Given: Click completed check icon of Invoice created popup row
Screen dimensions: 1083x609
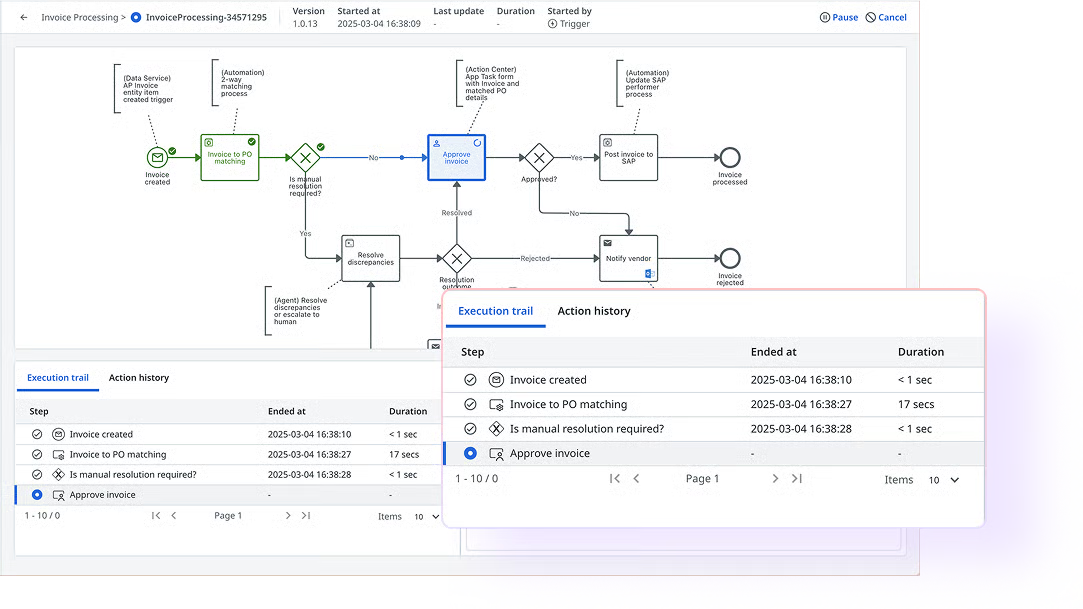Looking at the screenshot, I should [470, 380].
